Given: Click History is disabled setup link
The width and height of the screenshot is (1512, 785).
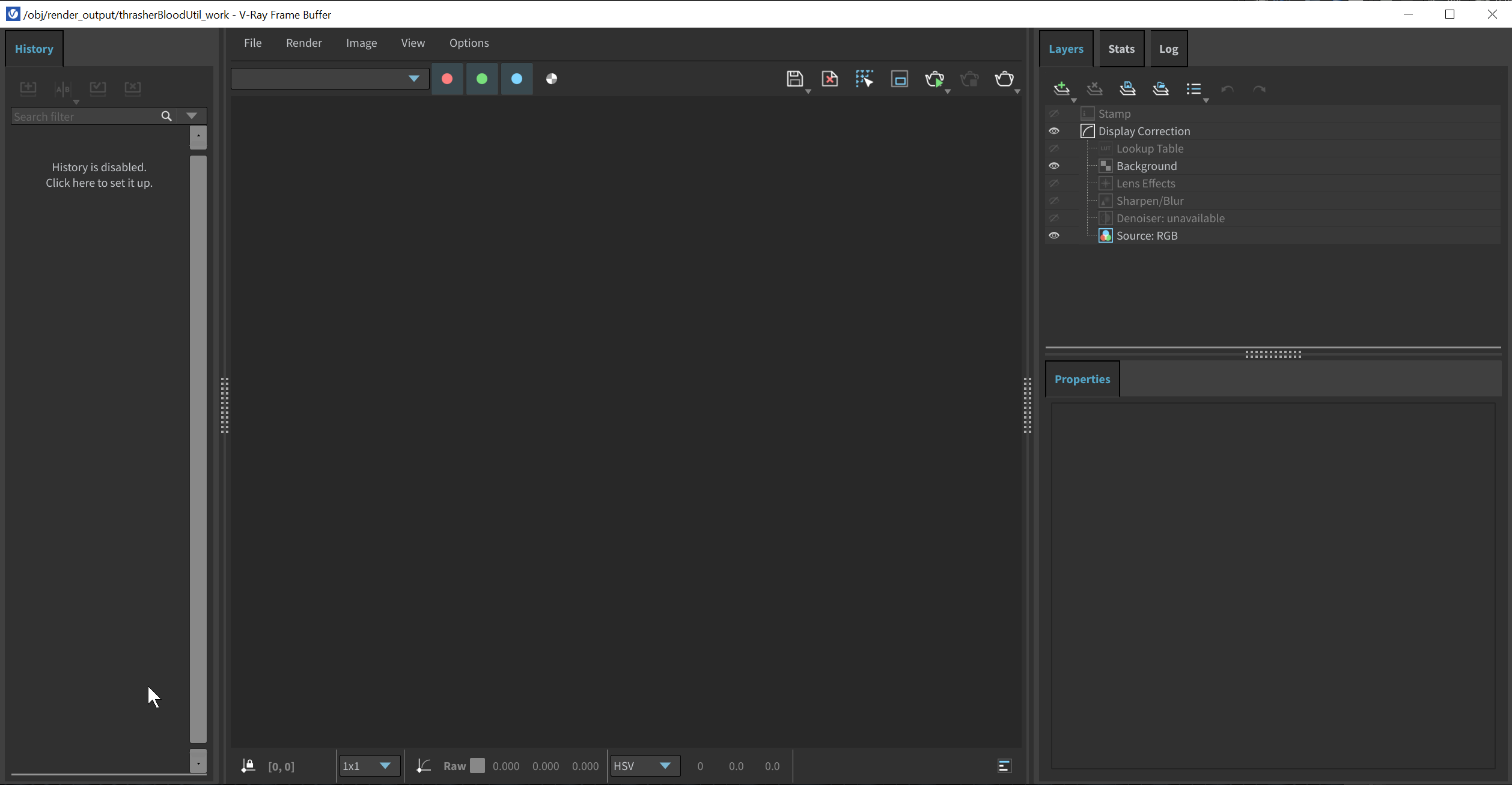Looking at the screenshot, I should [99, 175].
